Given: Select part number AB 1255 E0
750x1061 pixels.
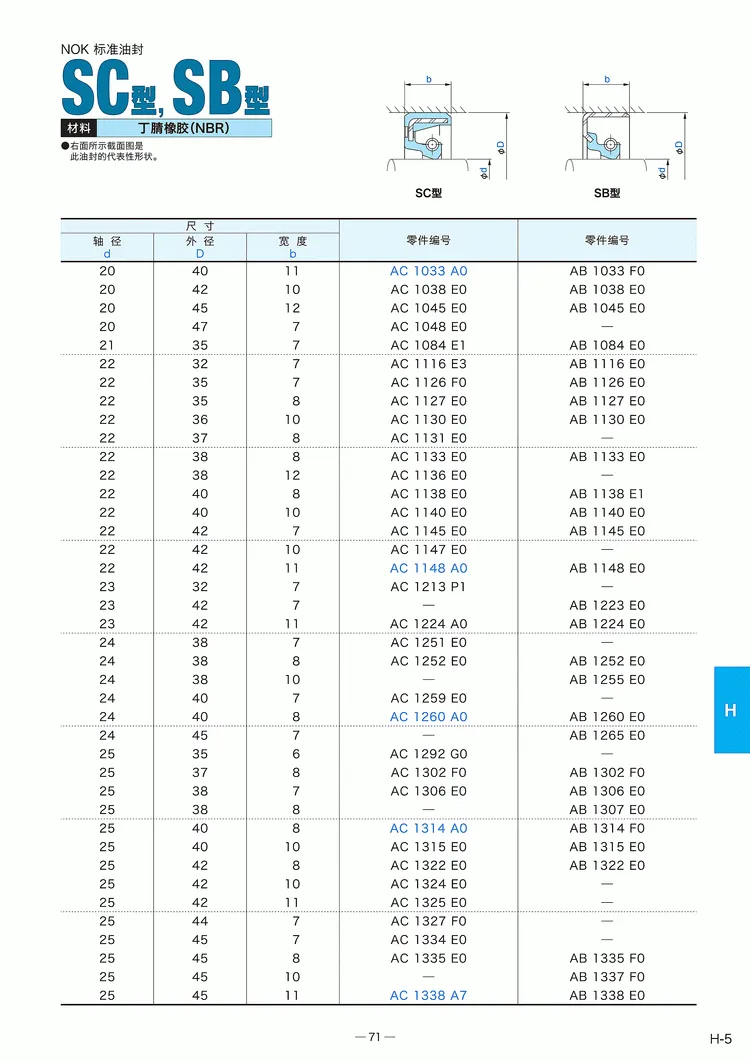Looking at the screenshot, I should click(607, 680).
